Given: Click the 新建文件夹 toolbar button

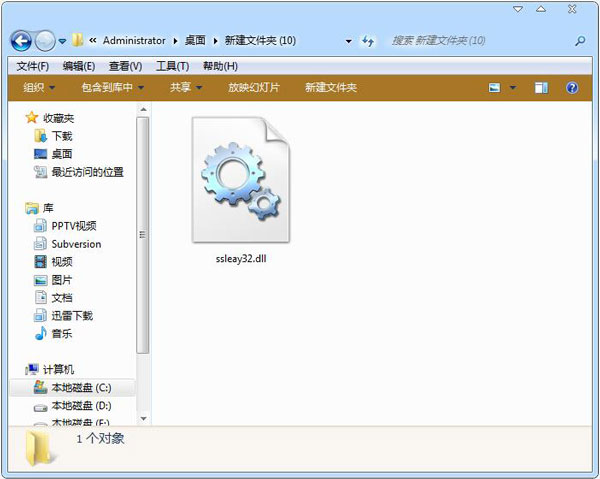Looking at the screenshot, I should pos(330,88).
